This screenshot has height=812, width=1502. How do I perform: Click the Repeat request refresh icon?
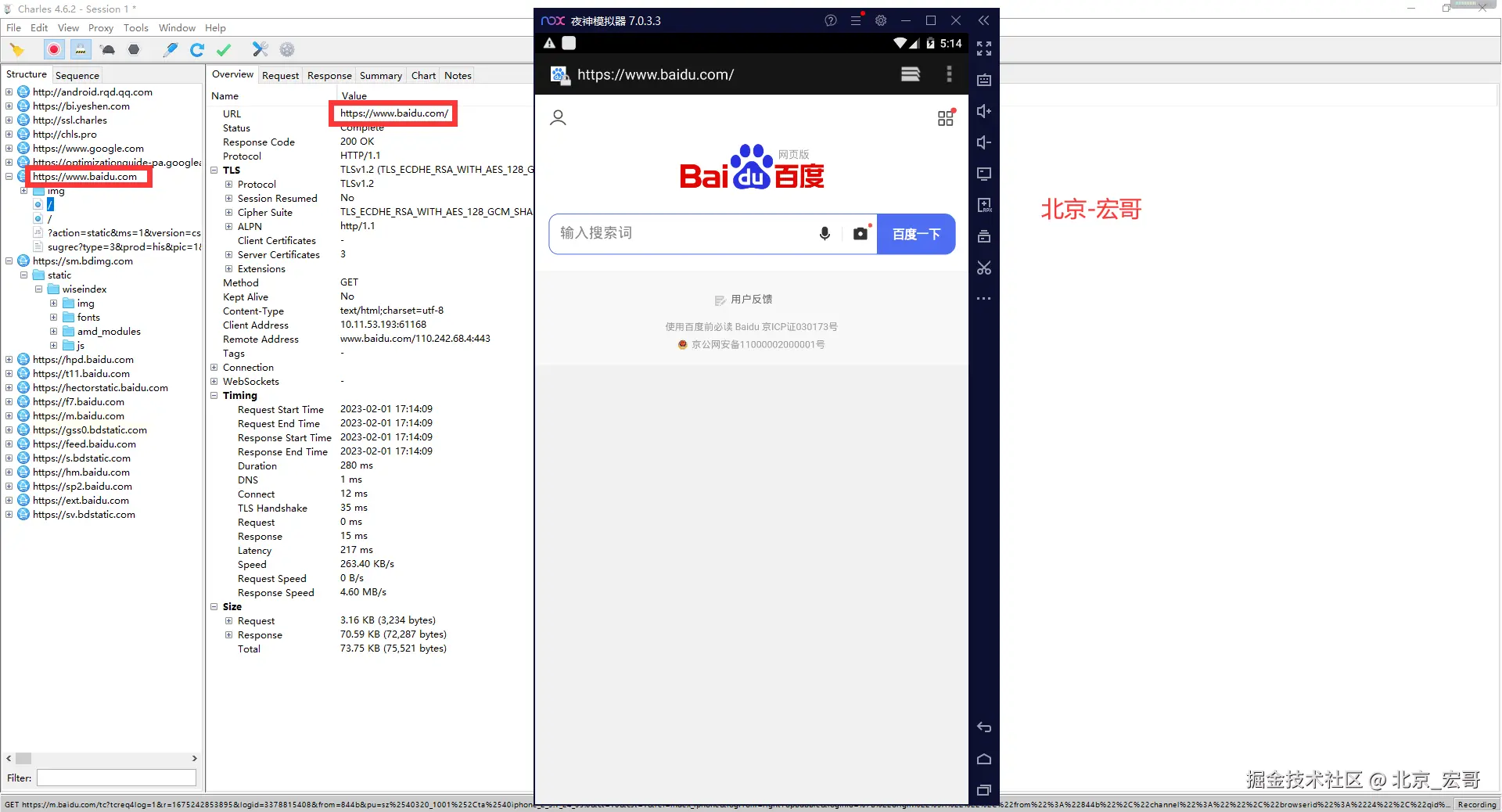click(x=197, y=50)
